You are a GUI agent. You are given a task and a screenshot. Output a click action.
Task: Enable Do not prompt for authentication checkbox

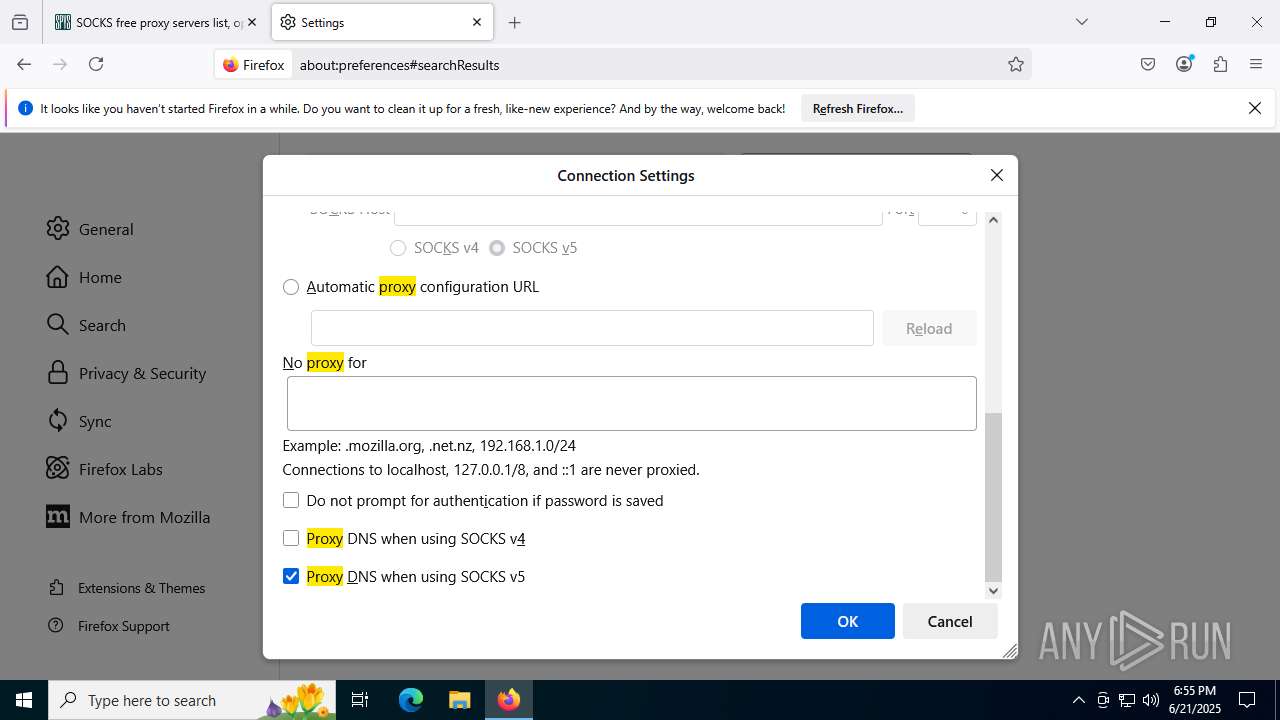click(291, 500)
